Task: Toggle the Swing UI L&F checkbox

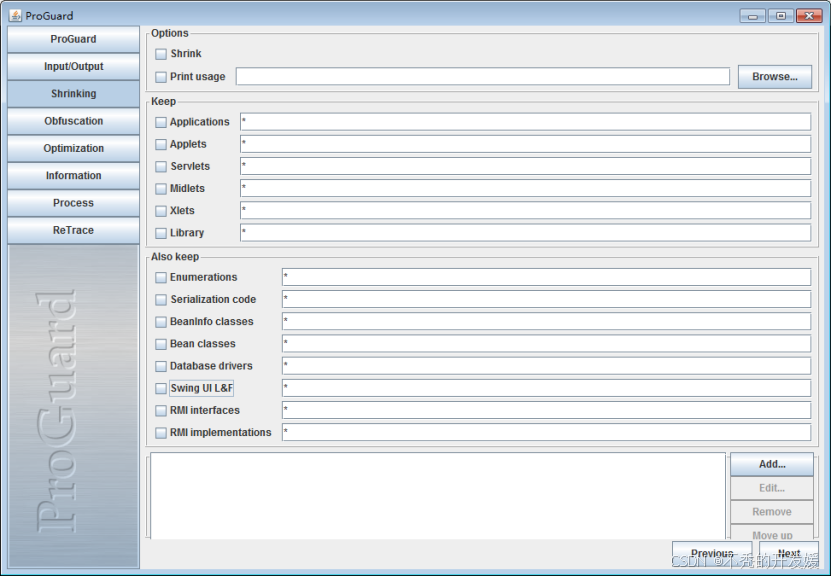Action: point(161,389)
